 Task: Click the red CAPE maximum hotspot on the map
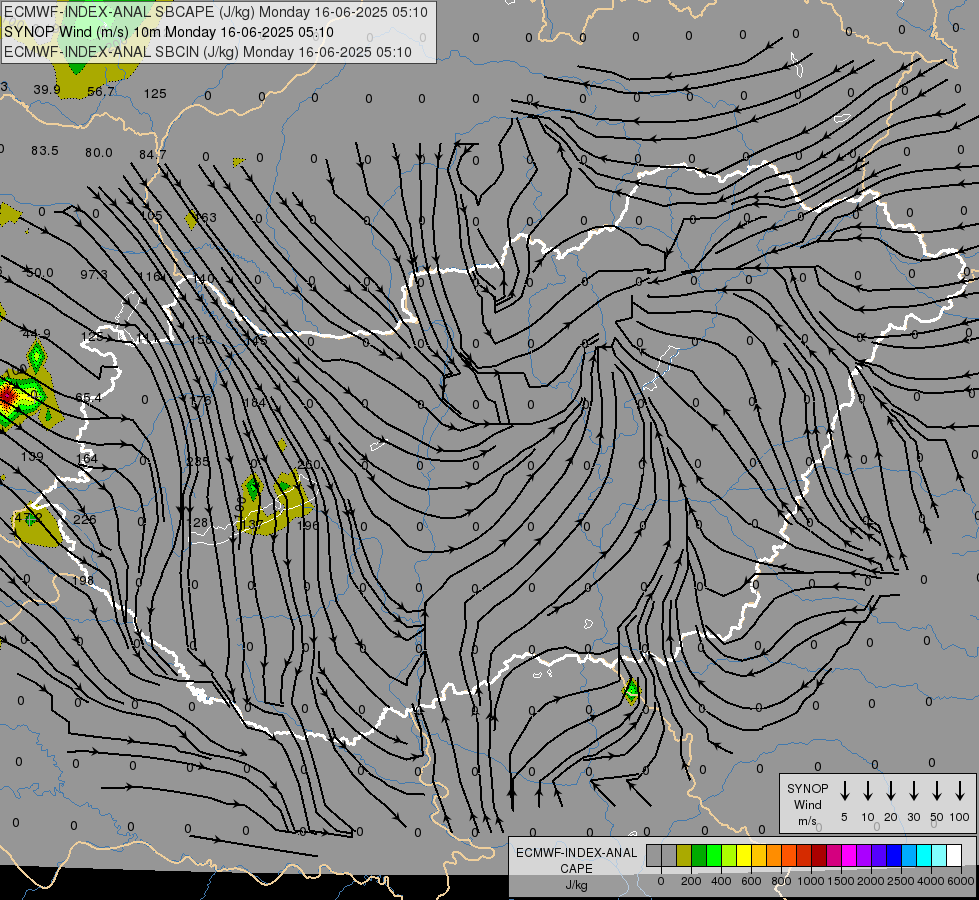click(6, 395)
